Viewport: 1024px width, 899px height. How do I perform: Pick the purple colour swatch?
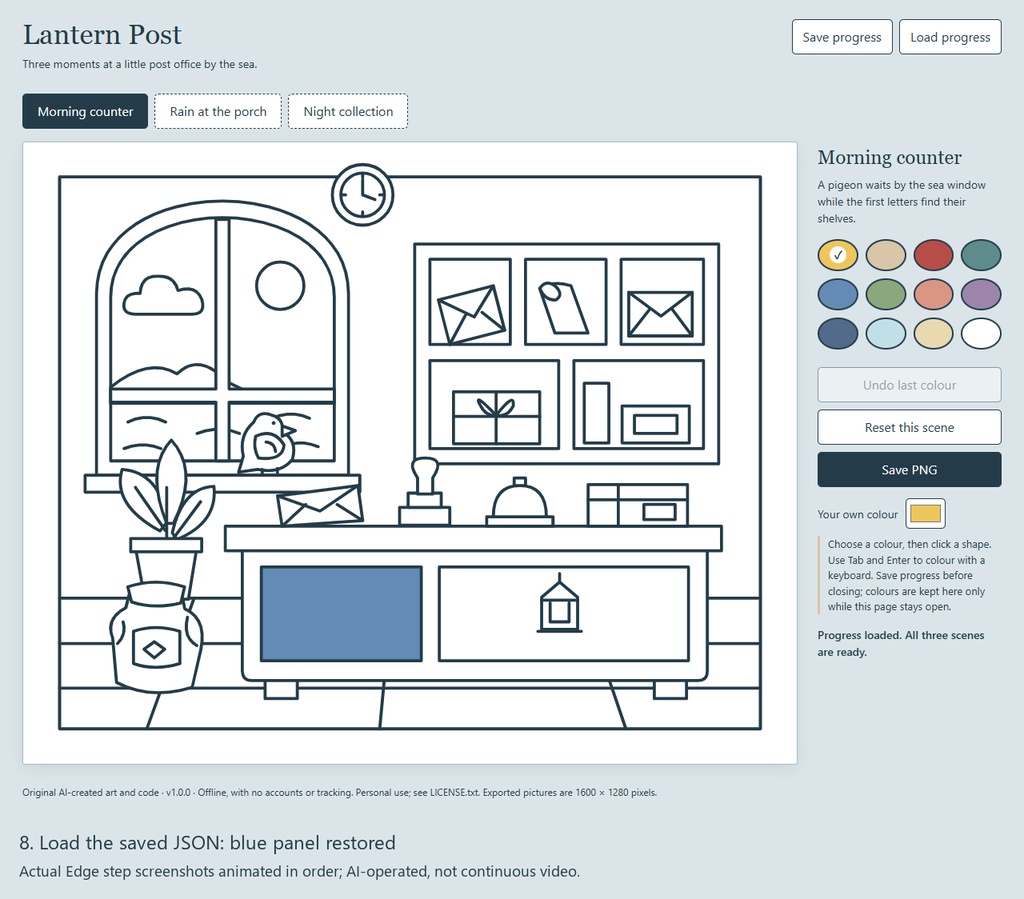pos(981,294)
